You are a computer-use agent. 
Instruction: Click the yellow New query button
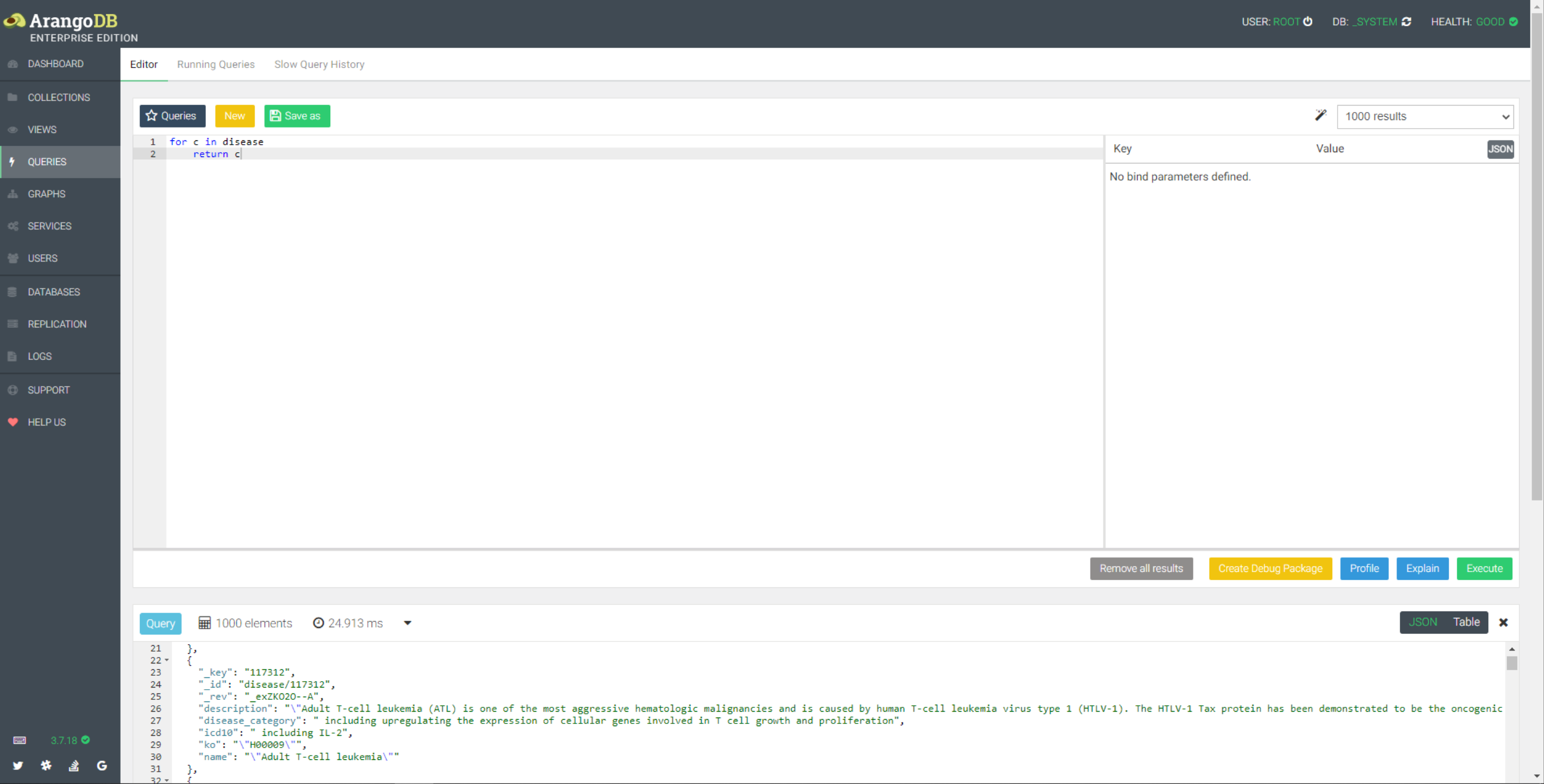(x=234, y=116)
